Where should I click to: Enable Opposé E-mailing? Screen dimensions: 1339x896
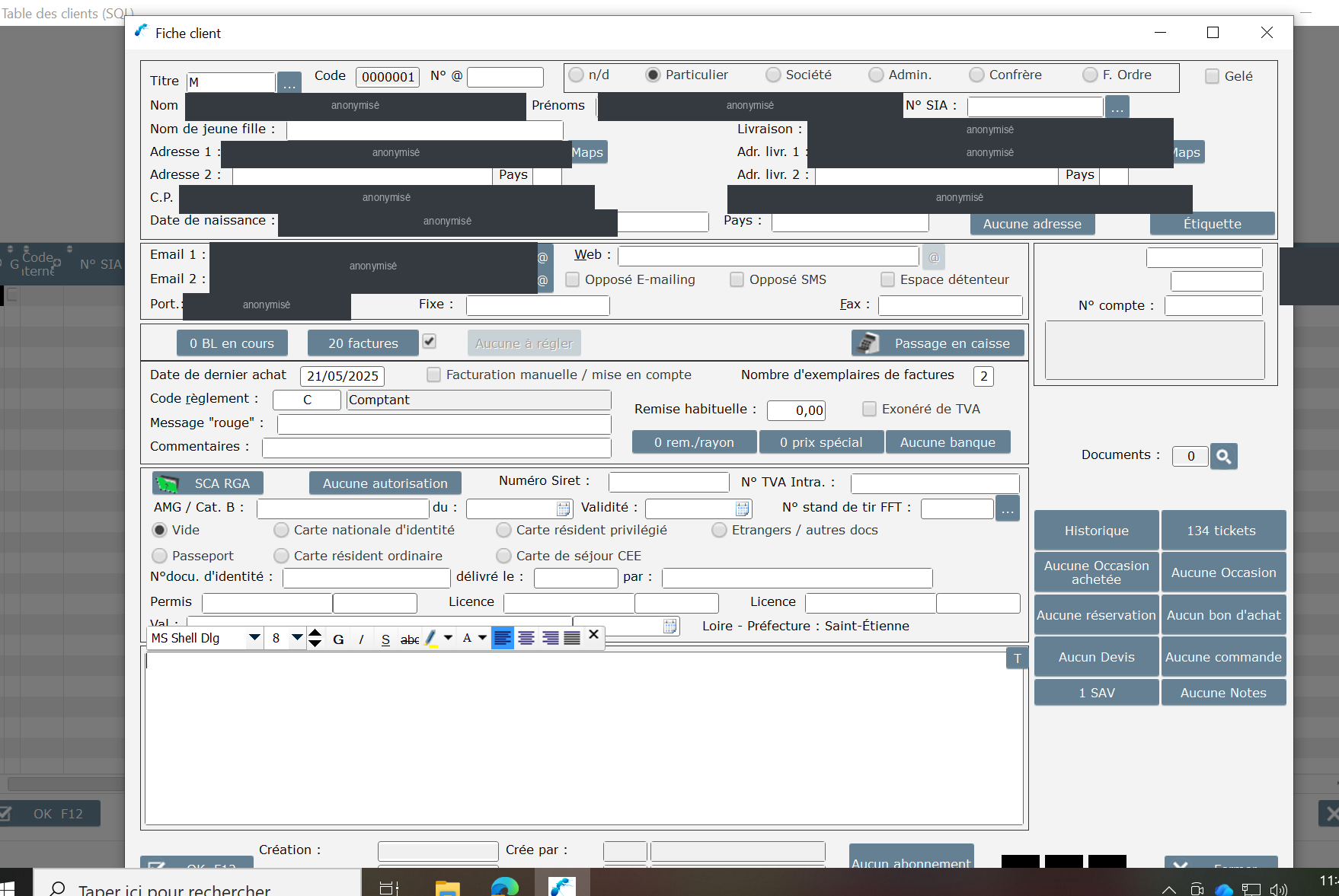[573, 279]
